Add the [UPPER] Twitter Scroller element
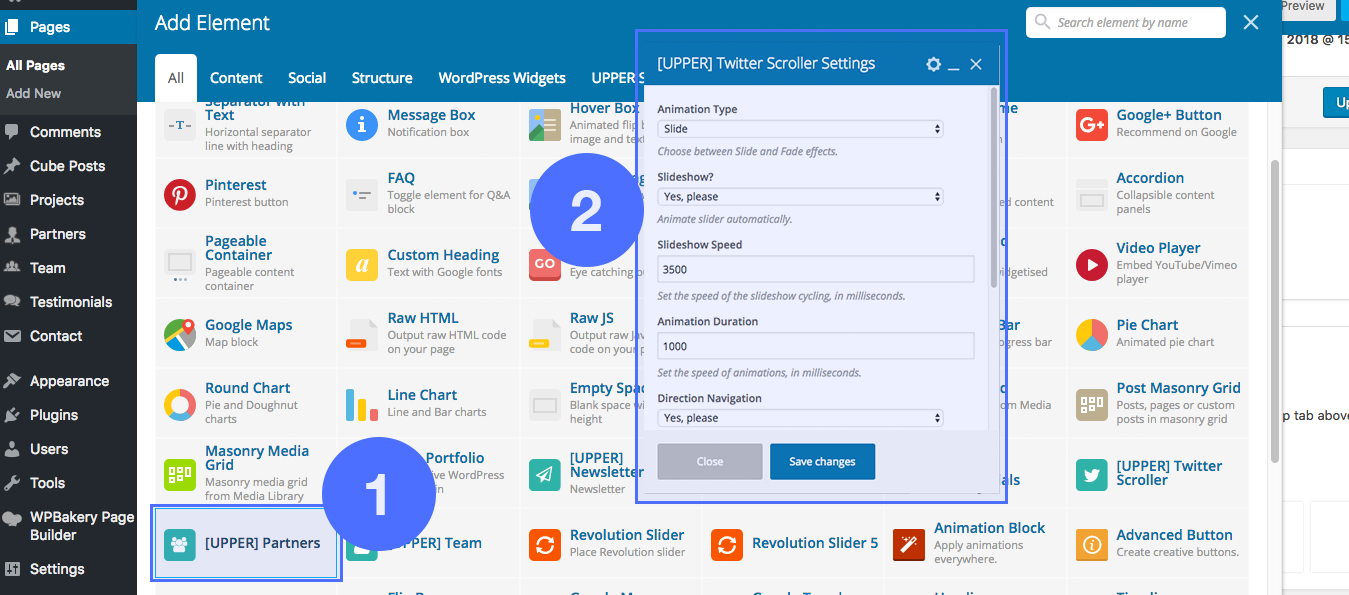The height and width of the screenshot is (595, 1349). 1168,473
